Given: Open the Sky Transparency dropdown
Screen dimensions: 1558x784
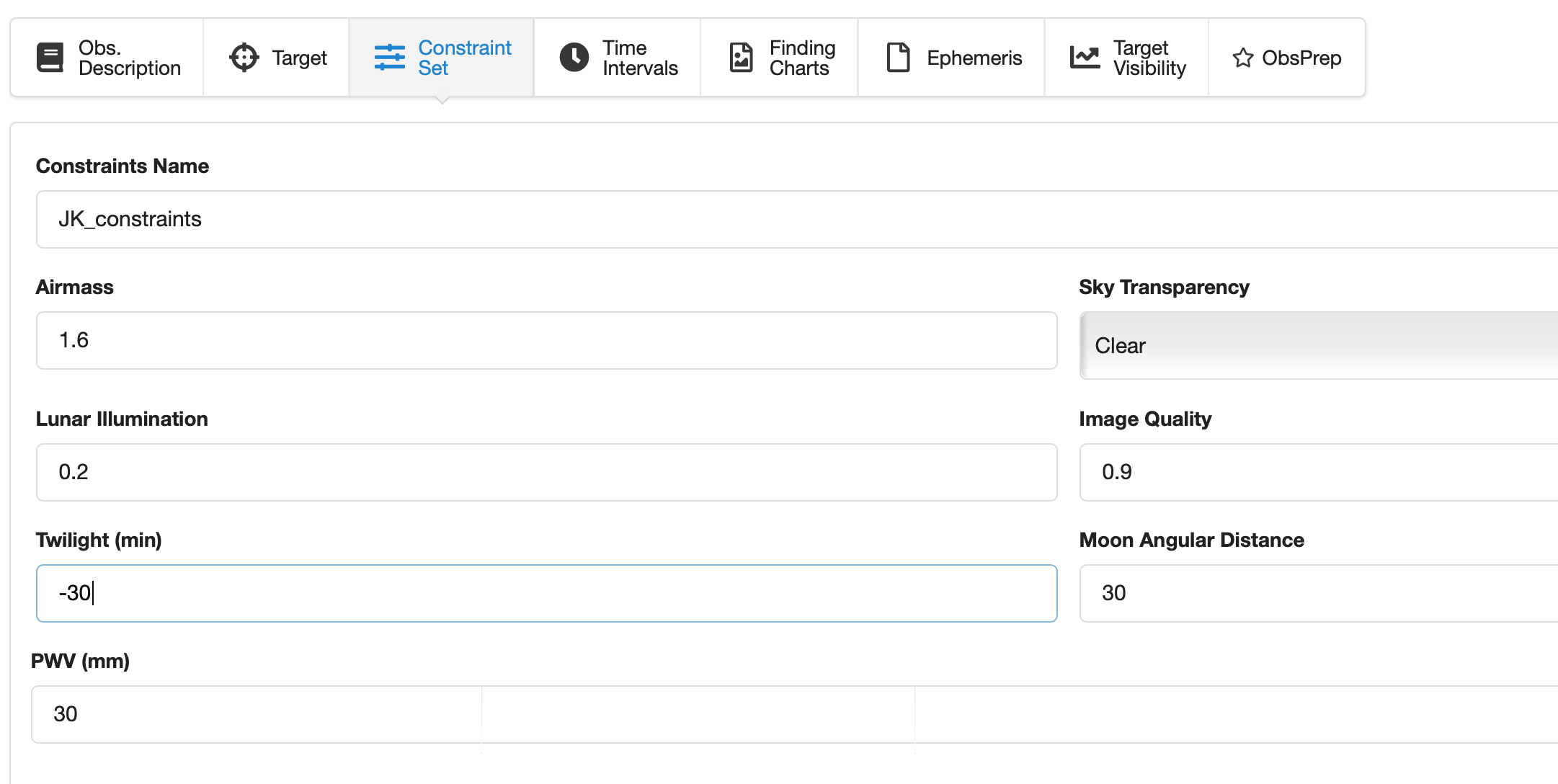Looking at the screenshot, I should pos(1319,345).
